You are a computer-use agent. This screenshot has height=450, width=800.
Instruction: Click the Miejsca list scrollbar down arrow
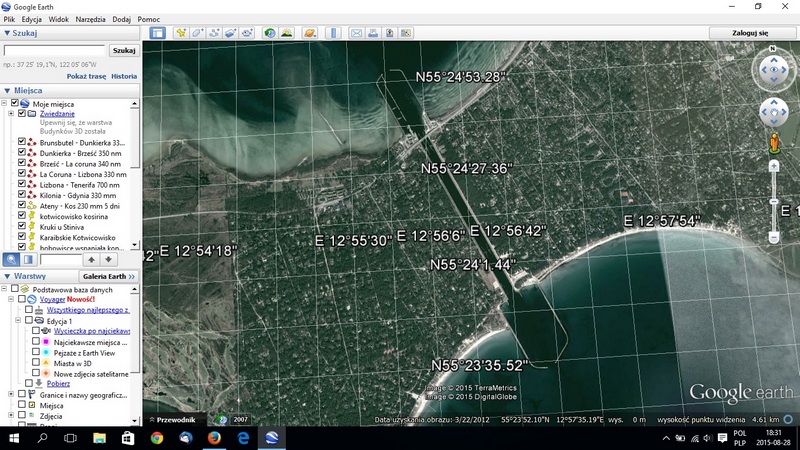click(x=135, y=245)
